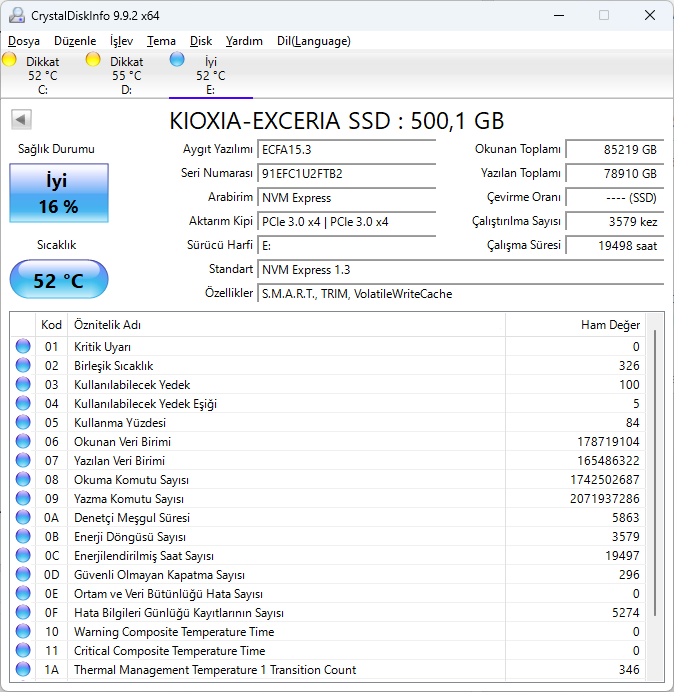Click power on hours 19498 saat
The image size is (674, 692).
click(614, 245)
